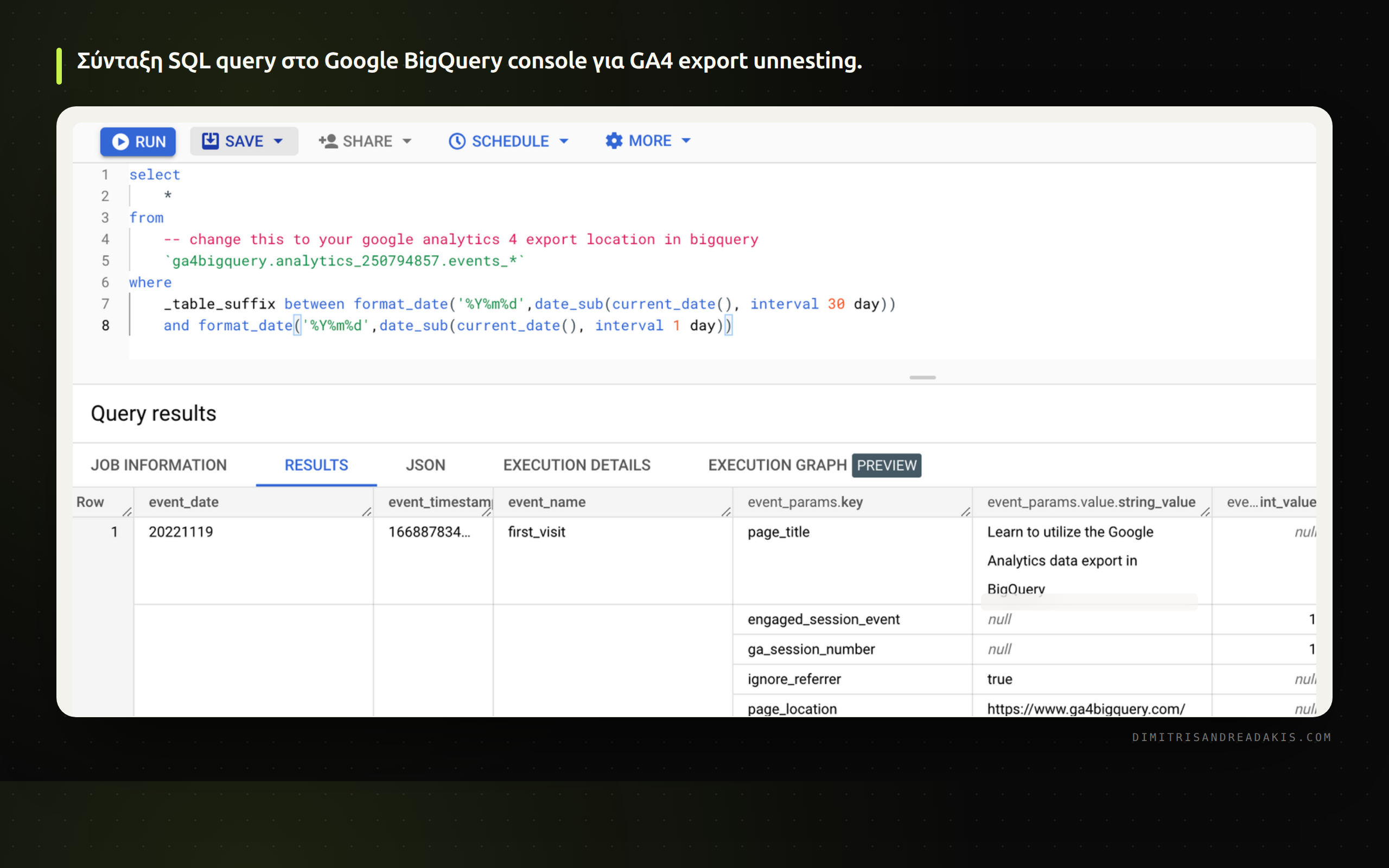The height and width of the screenshot is (868, 1389).
Task: Open the SAVE dropdown arrow
Action: (x=278, y=141)
